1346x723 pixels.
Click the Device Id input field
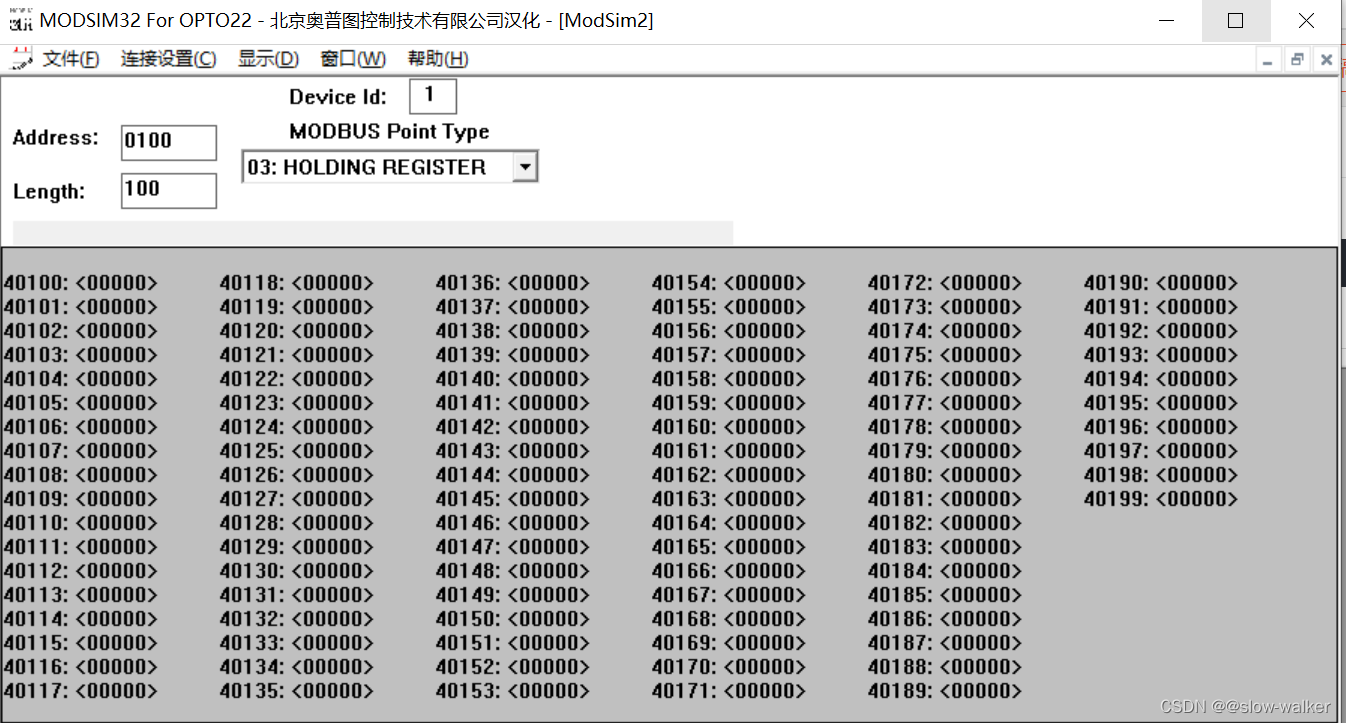tap(431, 95)
